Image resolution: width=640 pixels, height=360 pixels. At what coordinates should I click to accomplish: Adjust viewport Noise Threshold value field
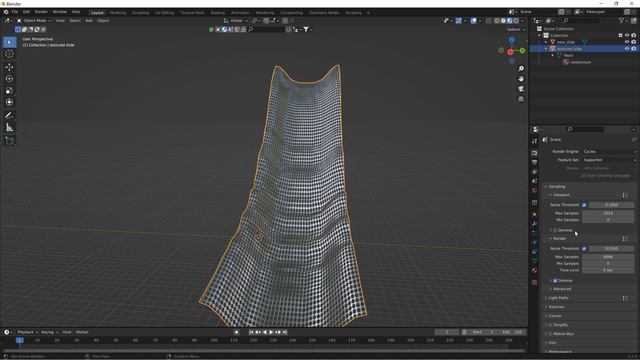click(x=611, y=205)
